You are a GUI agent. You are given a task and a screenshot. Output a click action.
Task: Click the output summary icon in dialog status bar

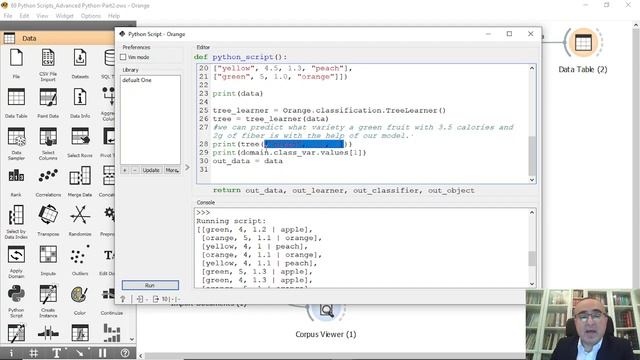pyautogui.click(x=156, y=299)
